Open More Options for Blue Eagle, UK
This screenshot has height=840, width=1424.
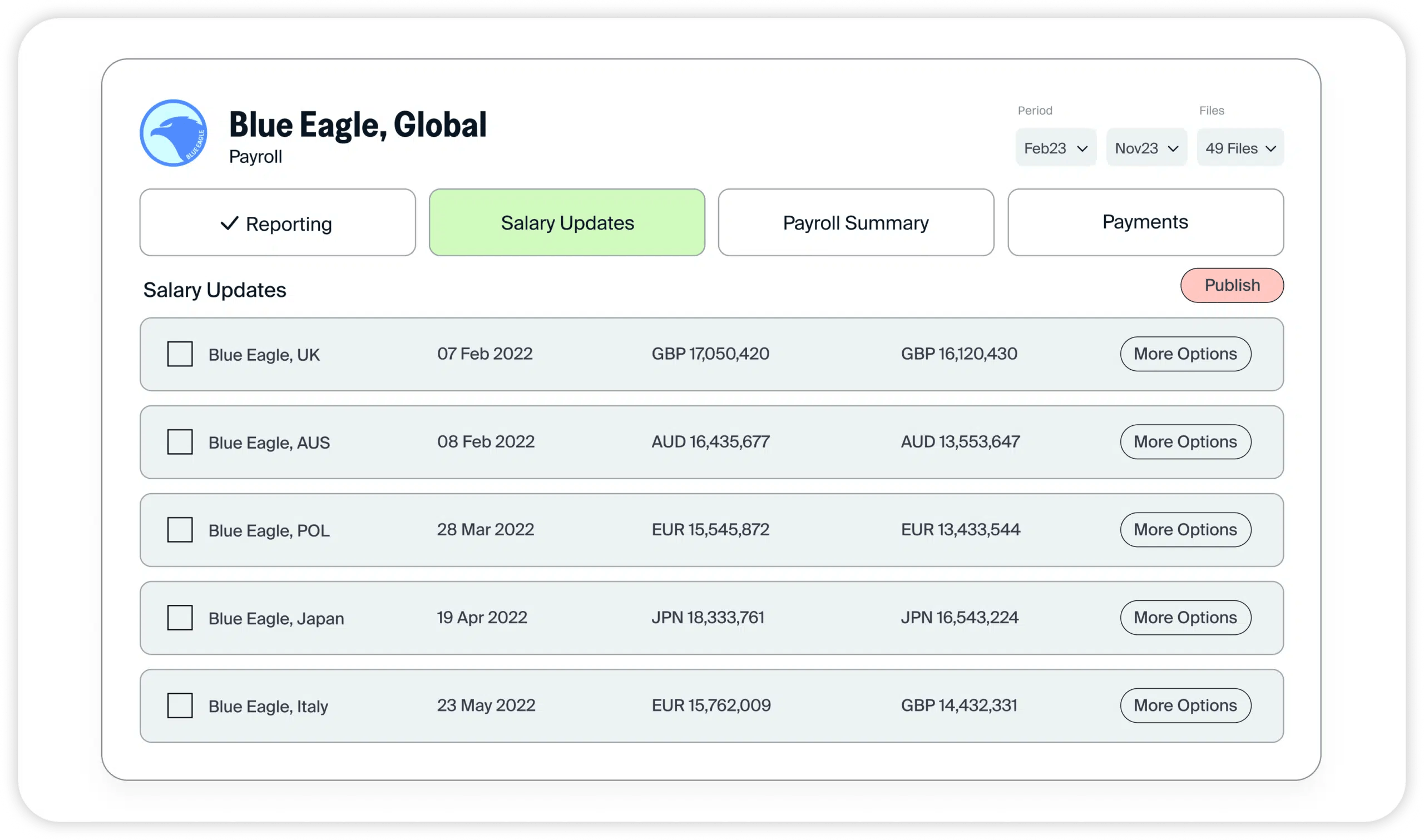(1185, 354)
